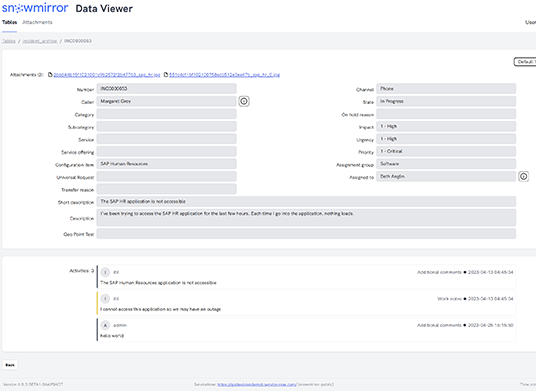536x391 pixels.
Task: Click 'I cannot access this application' work note
Action: point(161,309)
